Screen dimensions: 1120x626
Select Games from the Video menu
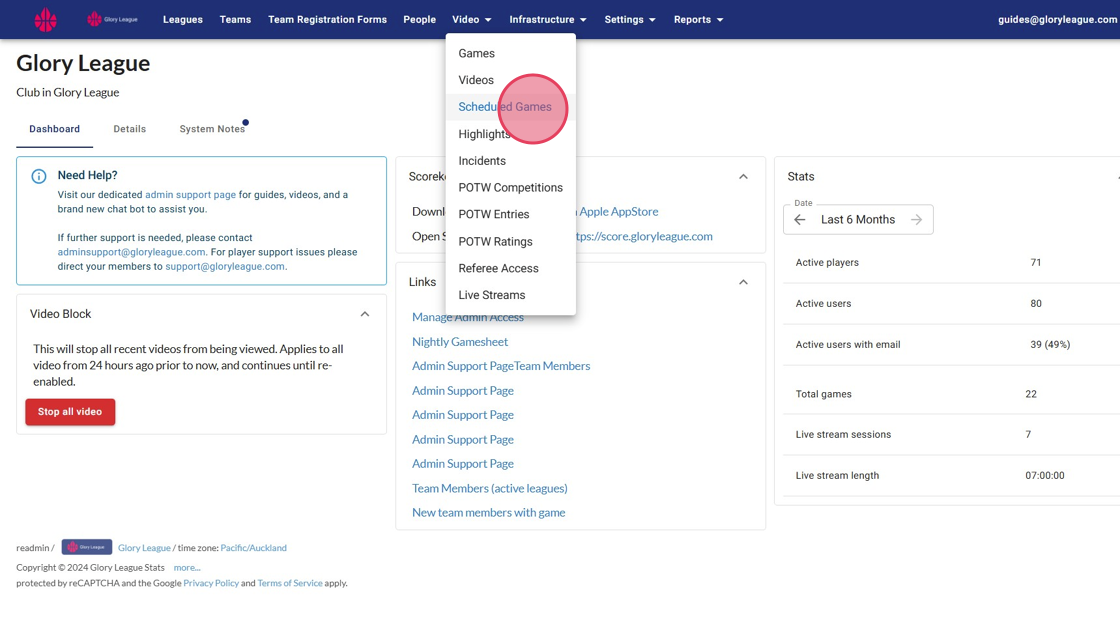point(511,54)
